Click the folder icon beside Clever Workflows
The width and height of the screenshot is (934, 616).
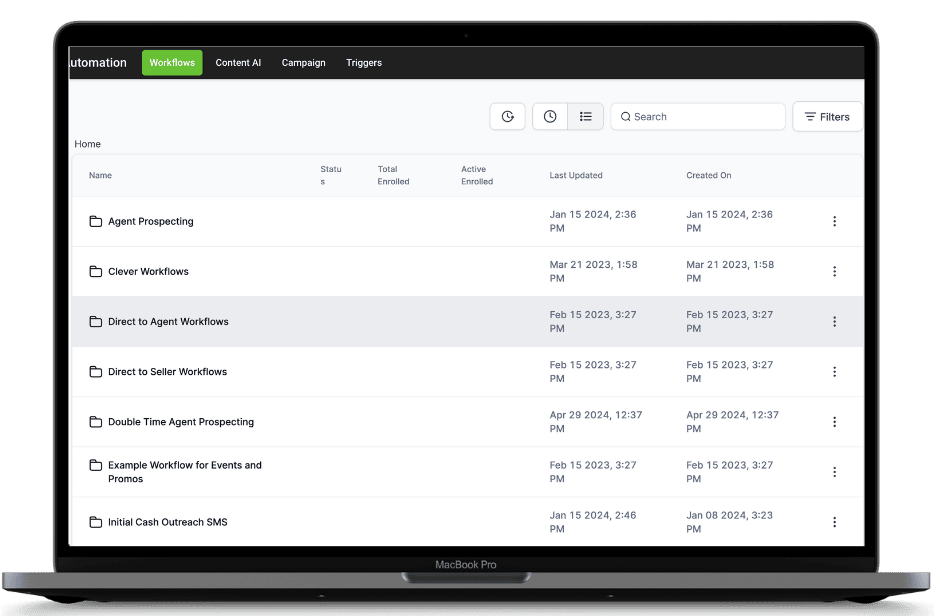(96, 272)
